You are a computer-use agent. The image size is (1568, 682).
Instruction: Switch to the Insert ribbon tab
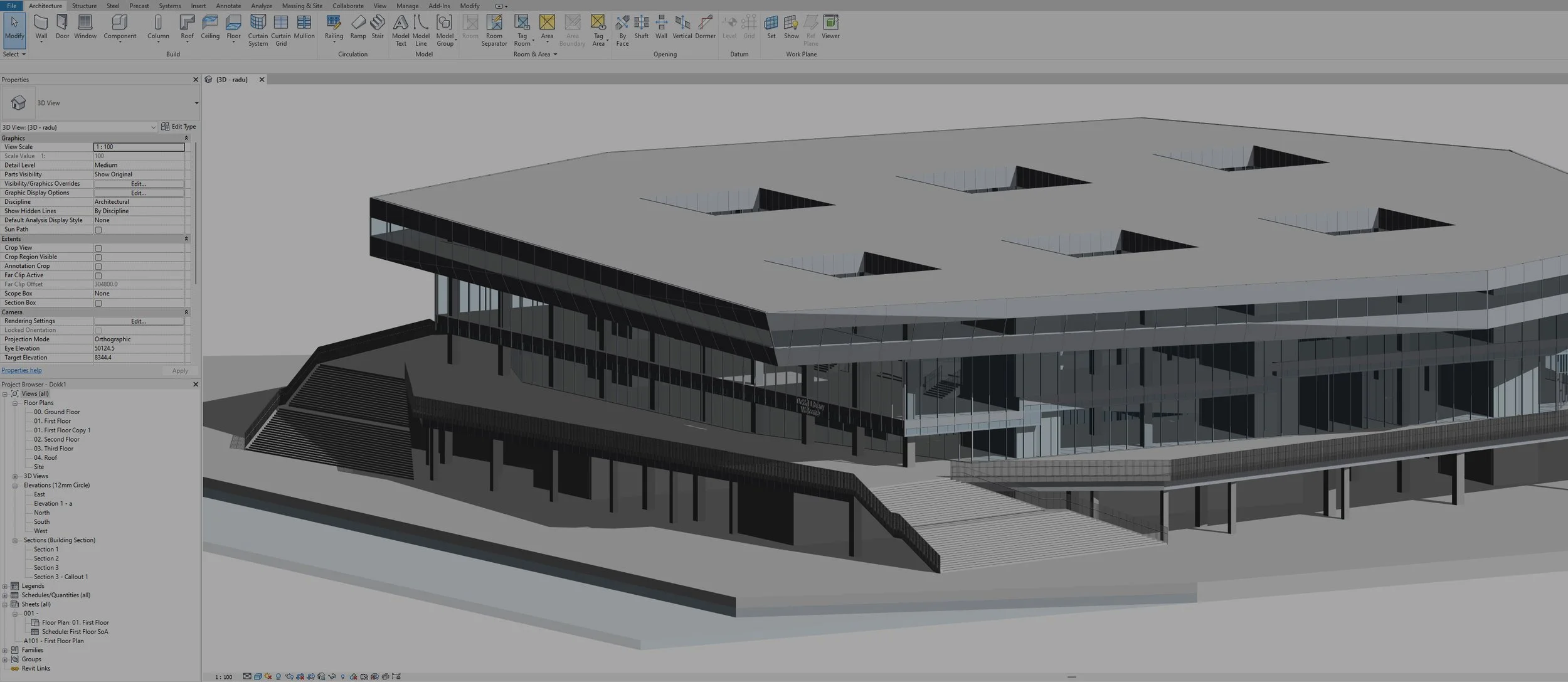tap(198, 6)
